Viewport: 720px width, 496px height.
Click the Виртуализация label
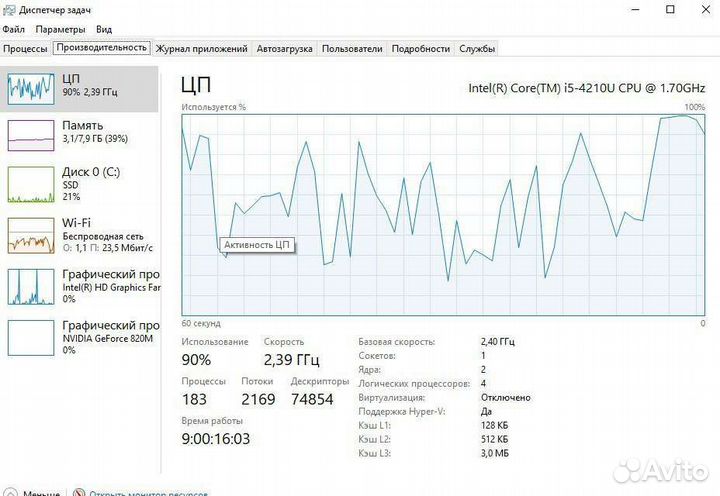tap(391, 398)
